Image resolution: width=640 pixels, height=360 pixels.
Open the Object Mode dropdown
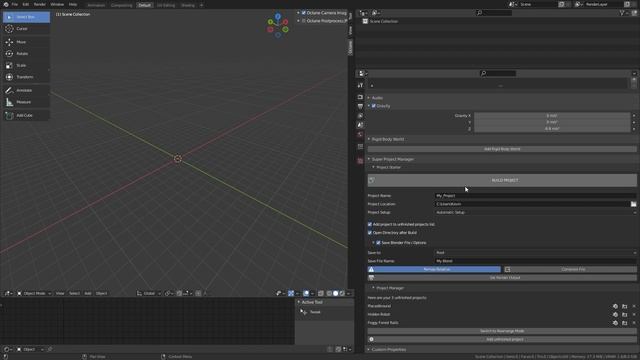[34, 293]
